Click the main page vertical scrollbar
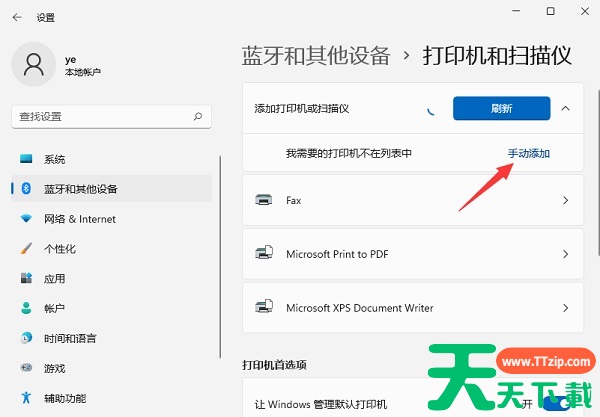 (x=598, y=172)
